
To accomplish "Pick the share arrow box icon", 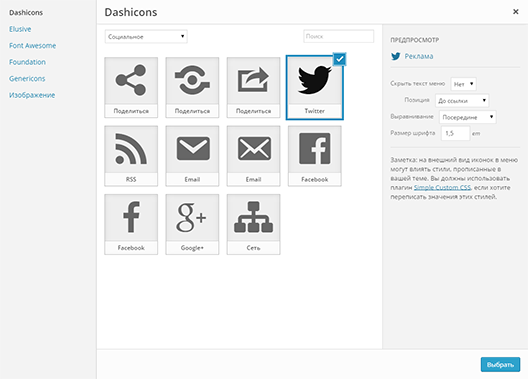I will click(x=254, y=88).
